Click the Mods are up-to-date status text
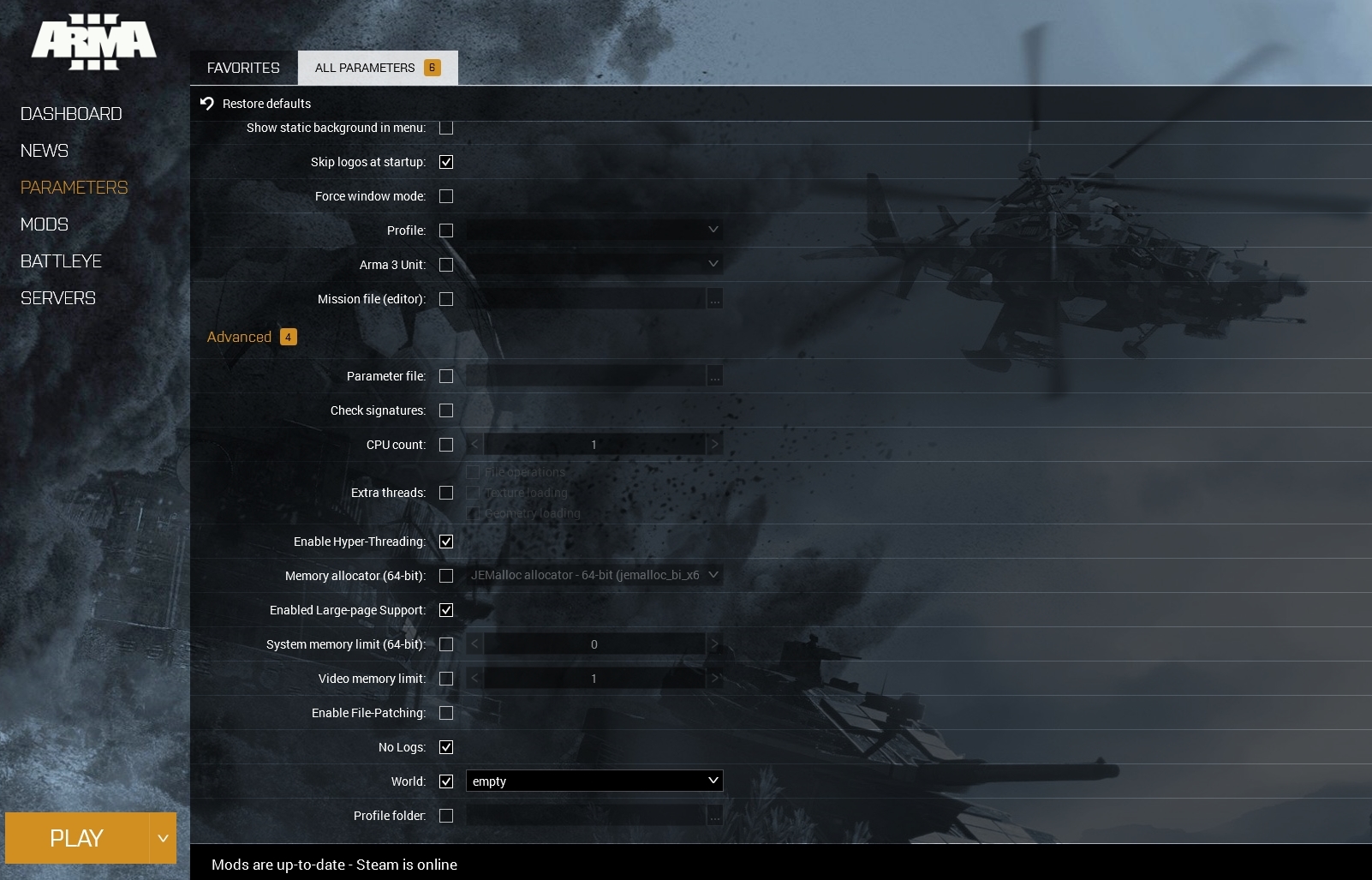The image size is (1372, 880). click(x=334, y=865)
